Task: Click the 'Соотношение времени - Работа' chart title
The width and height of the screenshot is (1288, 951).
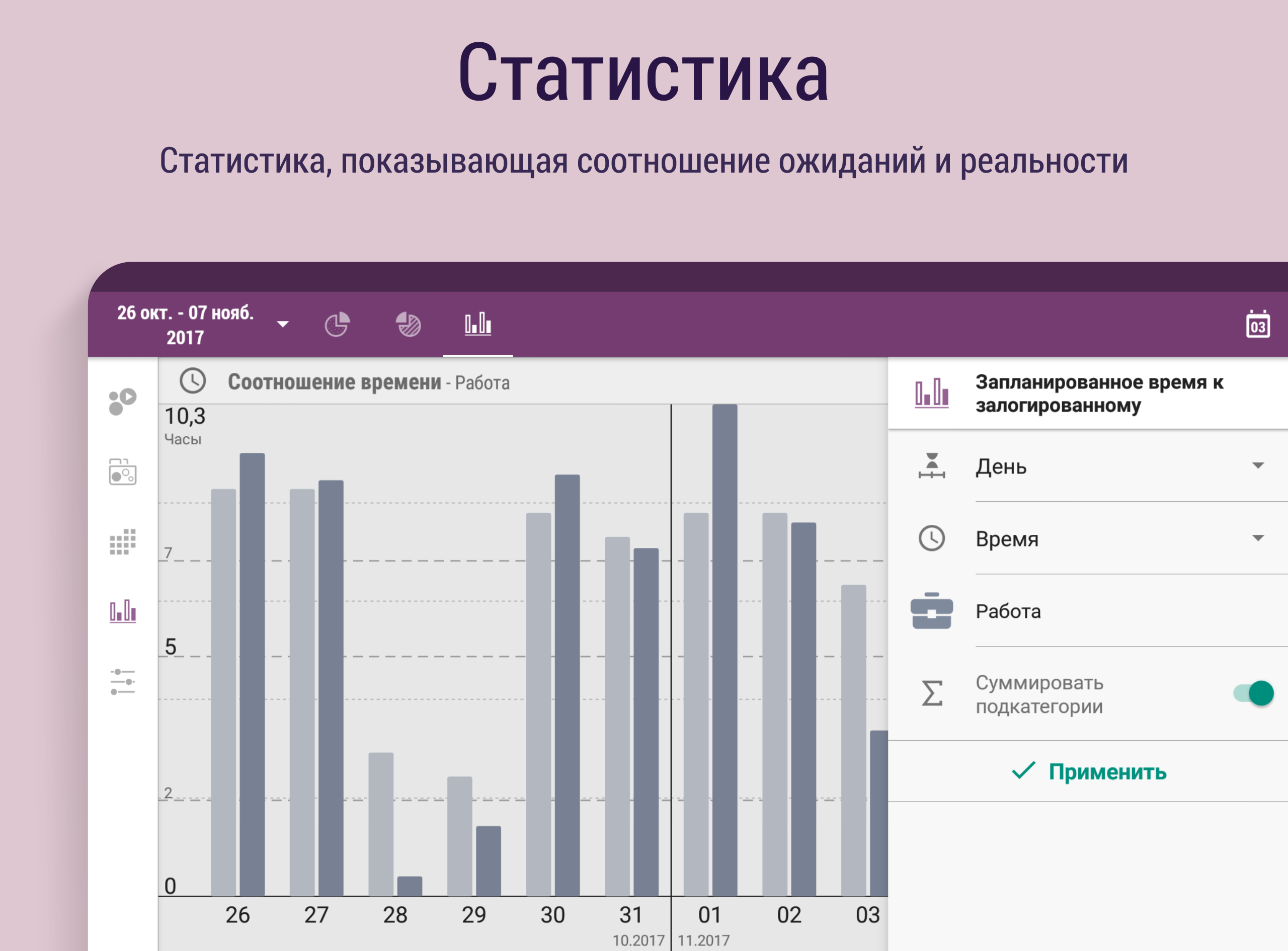Action: click(x=369, y=382)
